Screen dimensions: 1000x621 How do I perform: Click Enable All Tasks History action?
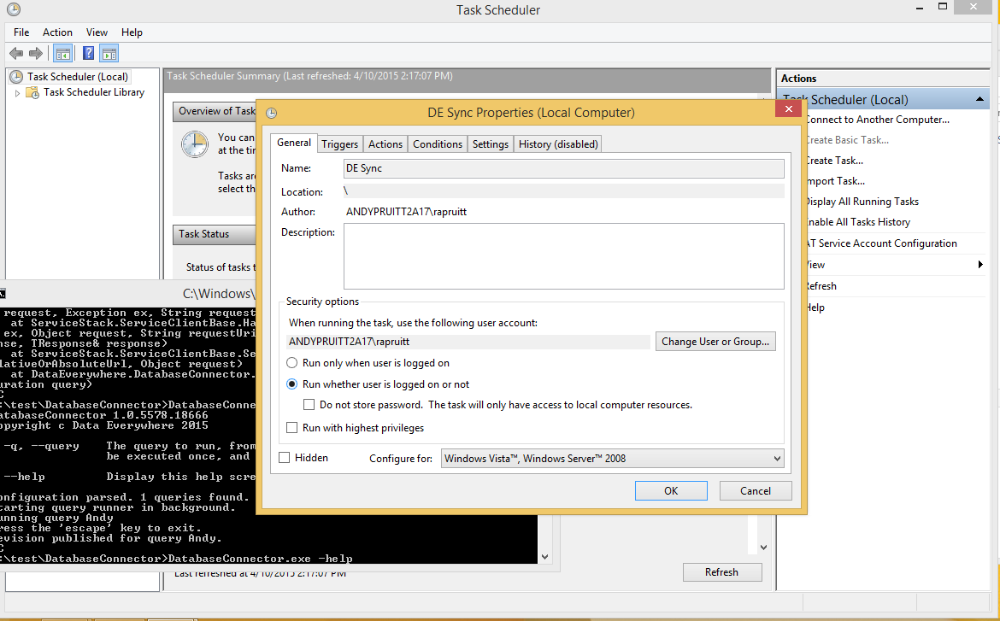tap(858, 222)
